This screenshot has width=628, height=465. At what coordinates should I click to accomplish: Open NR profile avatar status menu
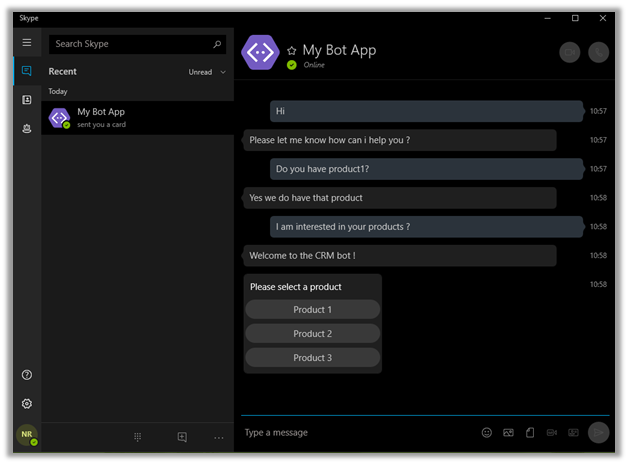tap(27, 434)
